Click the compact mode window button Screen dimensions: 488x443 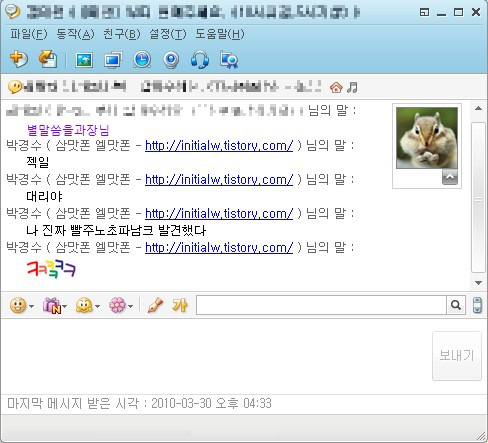tap(424, 13)
